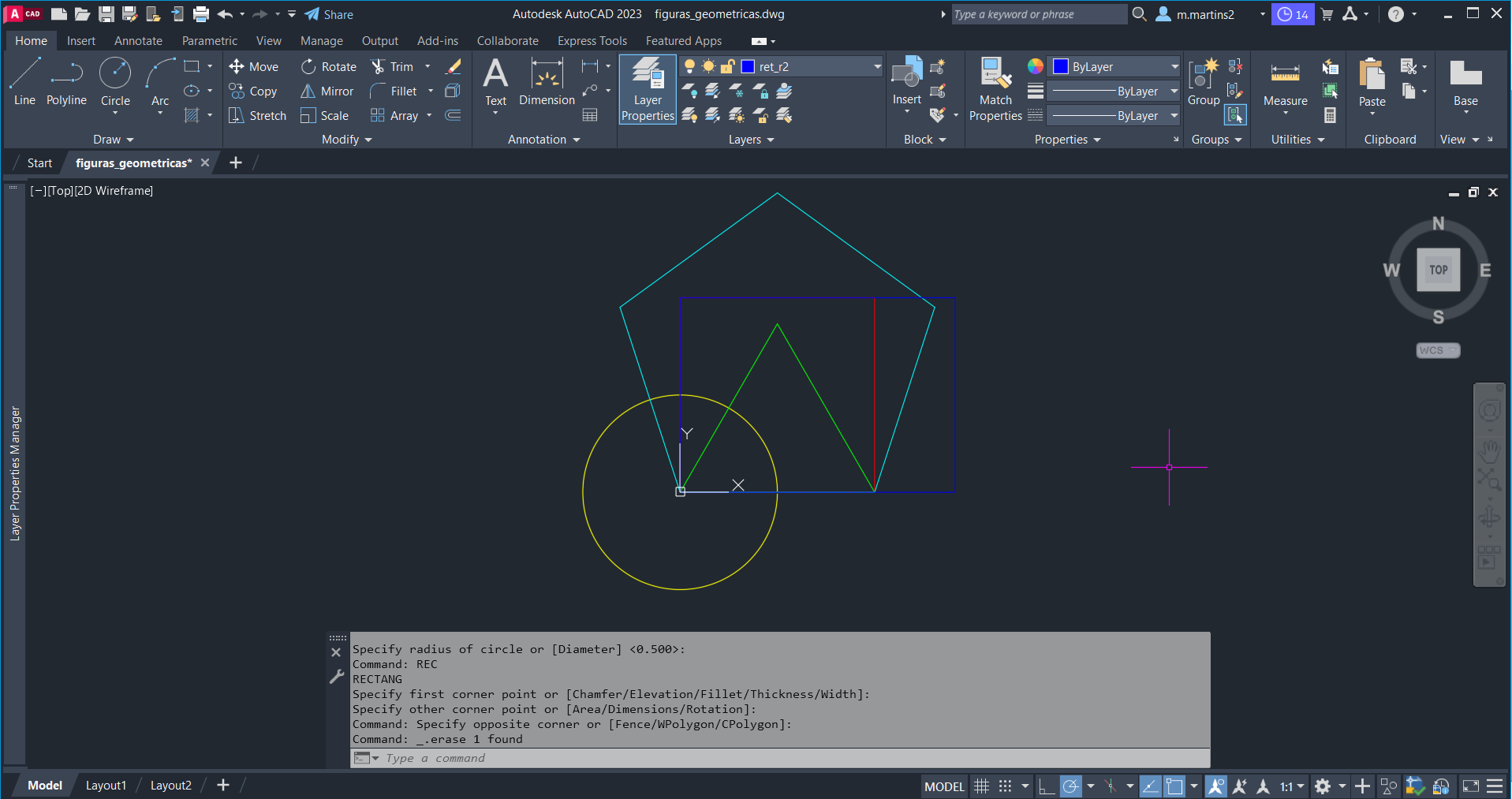Screen dimensions: 1512x799
Task: Click the Share button
Action: pyautogui.click(x=329, y=14)
